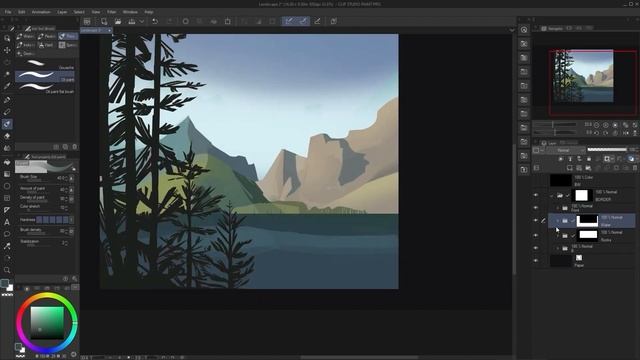Collapse the BORDER folder in layer list
This screenshot has width=640, height=360.
click(552, 196)
